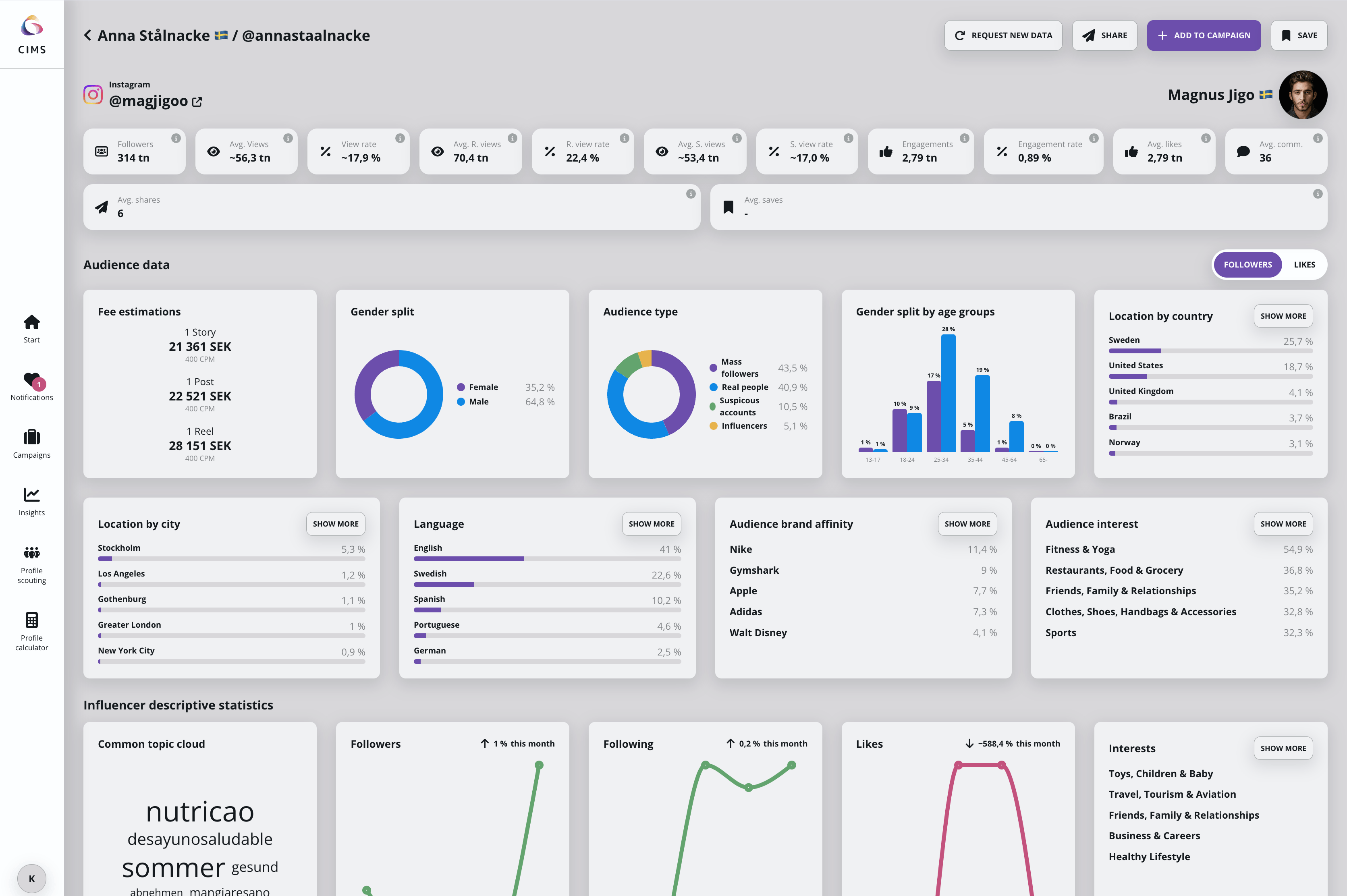Open Insights chart icon in sidebar
This screenshot has width=1347, height=896.
tap(31, 495)
